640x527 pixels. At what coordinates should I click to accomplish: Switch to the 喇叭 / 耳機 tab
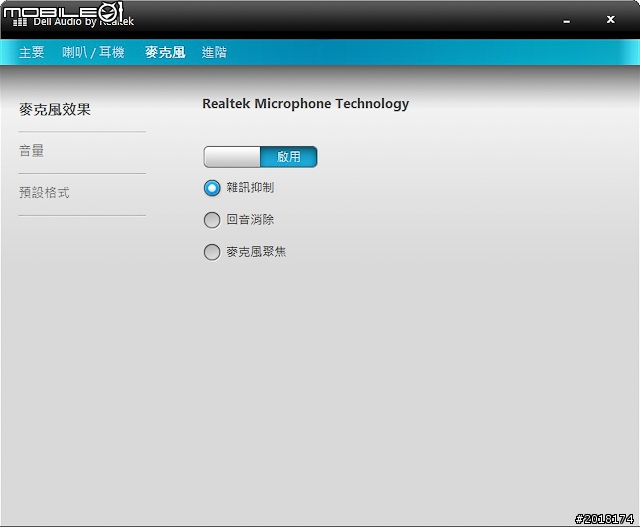(x=93, y=52)
